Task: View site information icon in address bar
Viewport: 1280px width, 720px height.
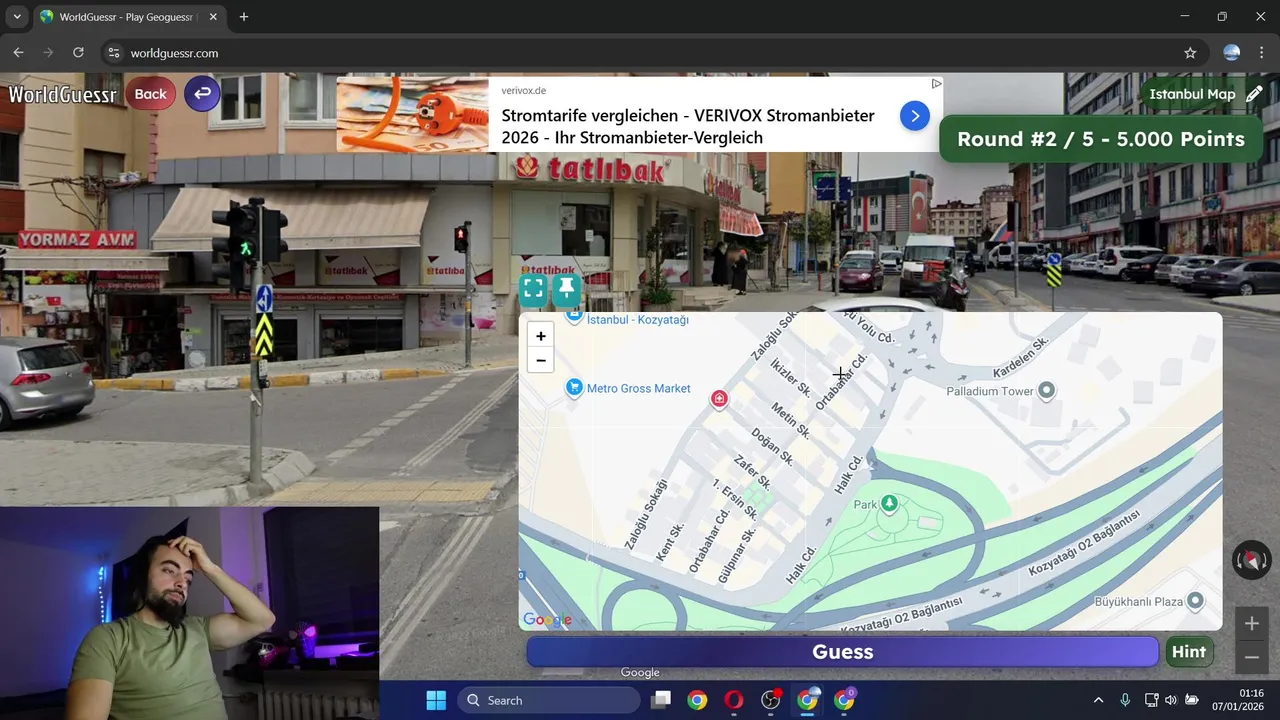Action: (114, 53)
